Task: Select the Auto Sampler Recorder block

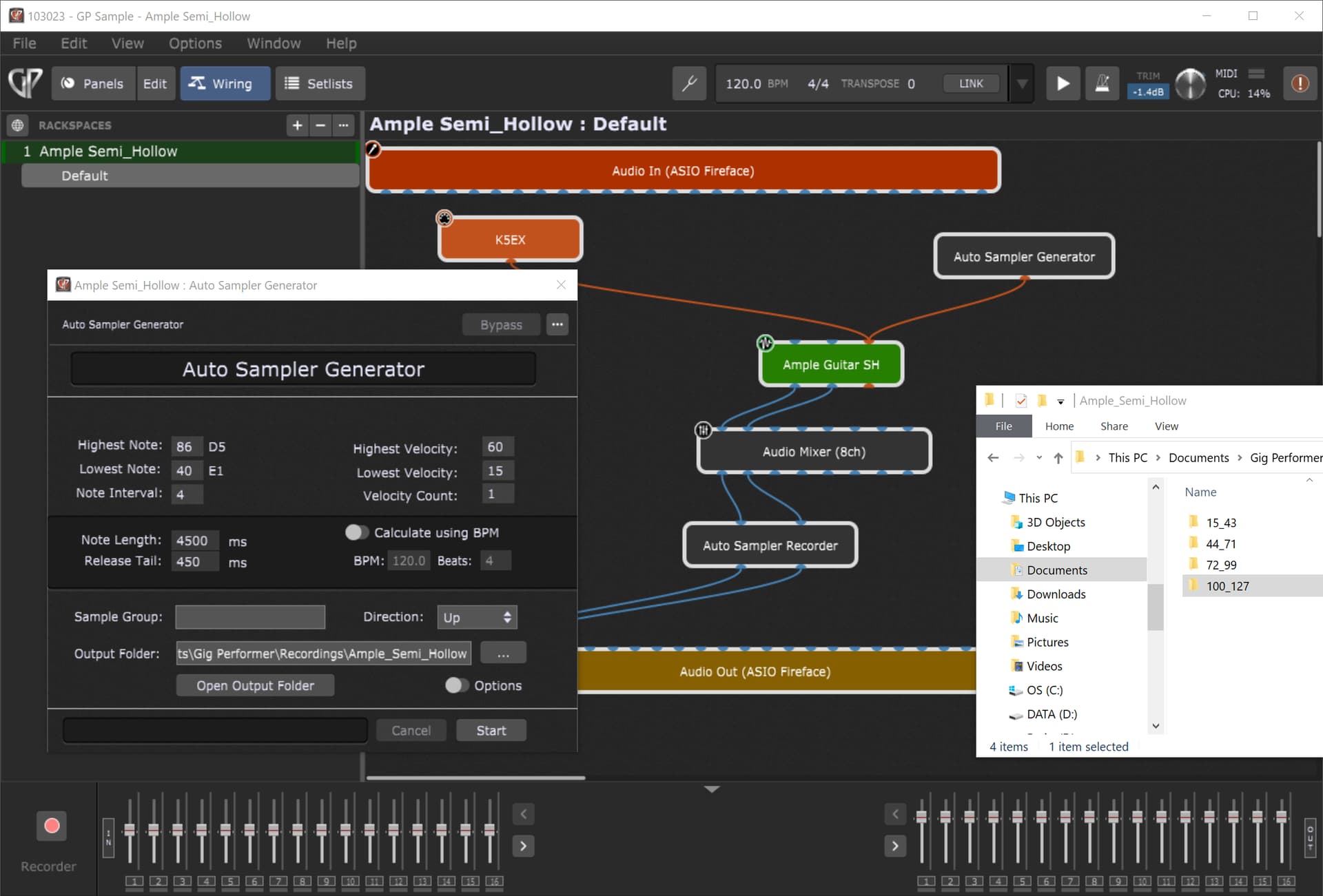Action: click(770, 545)
